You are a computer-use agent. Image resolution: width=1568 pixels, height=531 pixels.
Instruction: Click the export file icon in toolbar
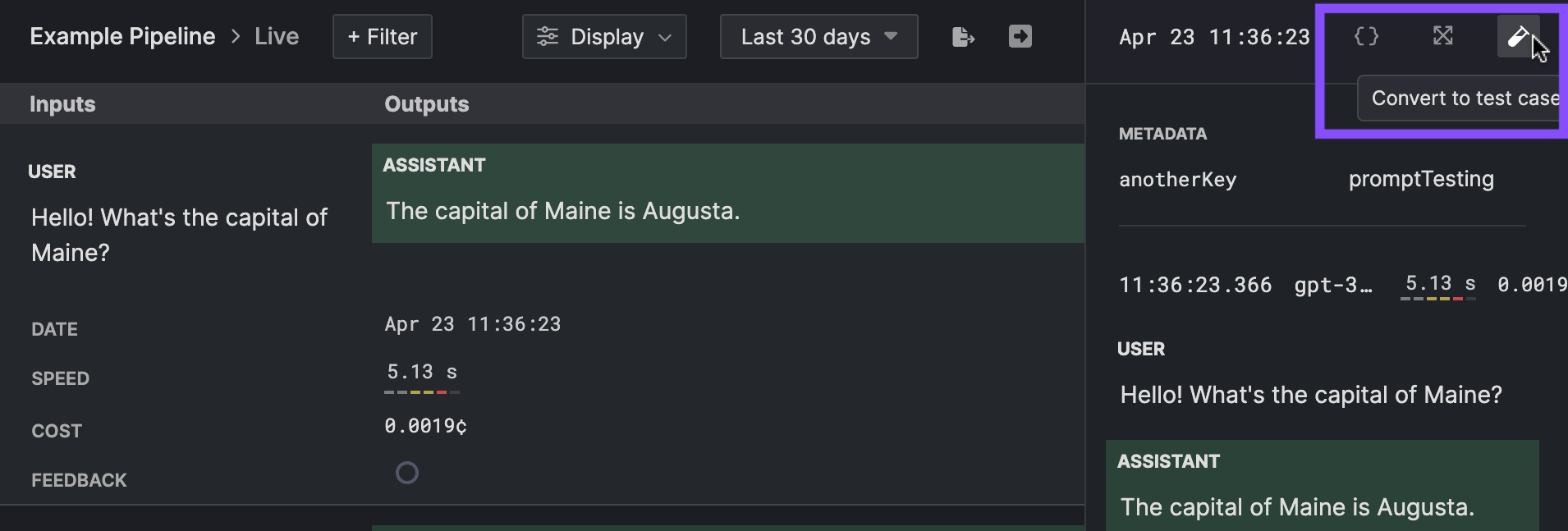(x=963, y=37)
